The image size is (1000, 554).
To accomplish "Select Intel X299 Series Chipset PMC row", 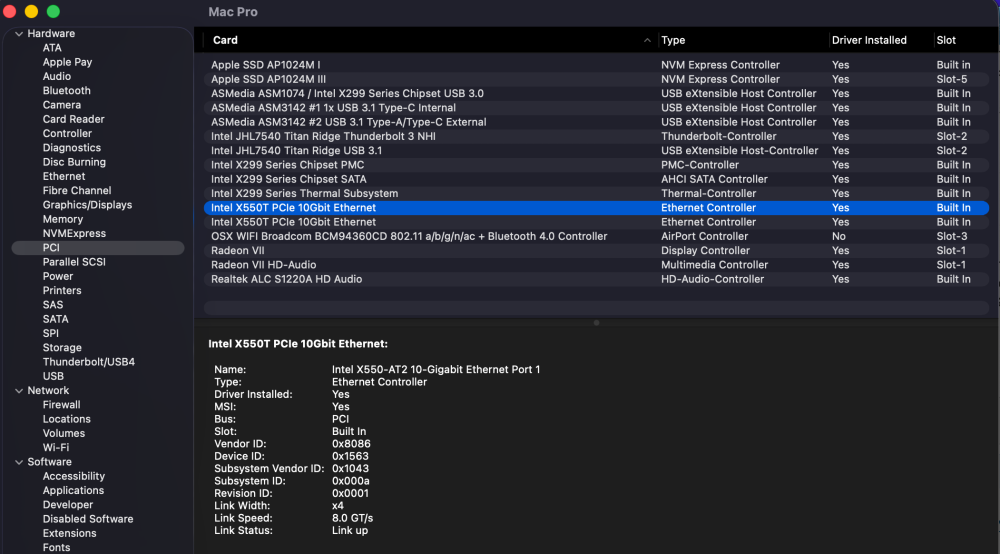I will click(596, 165).
